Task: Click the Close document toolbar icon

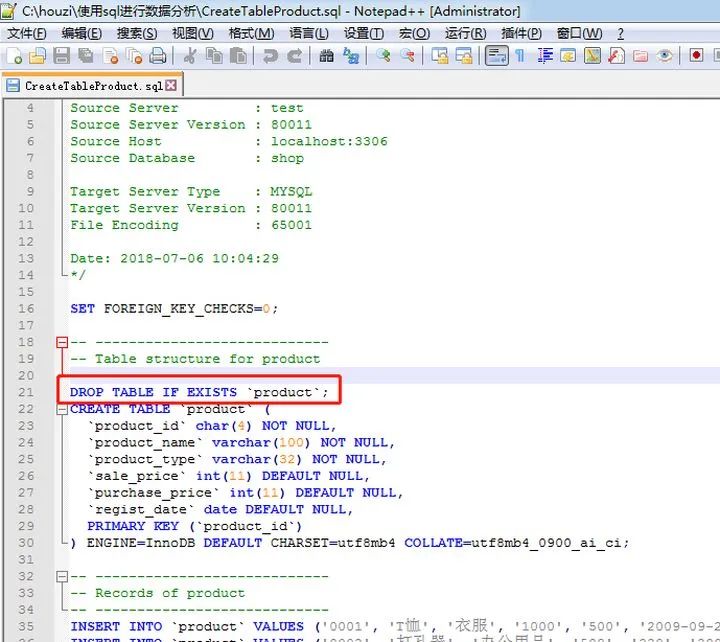Action: [x=111, y=56]
